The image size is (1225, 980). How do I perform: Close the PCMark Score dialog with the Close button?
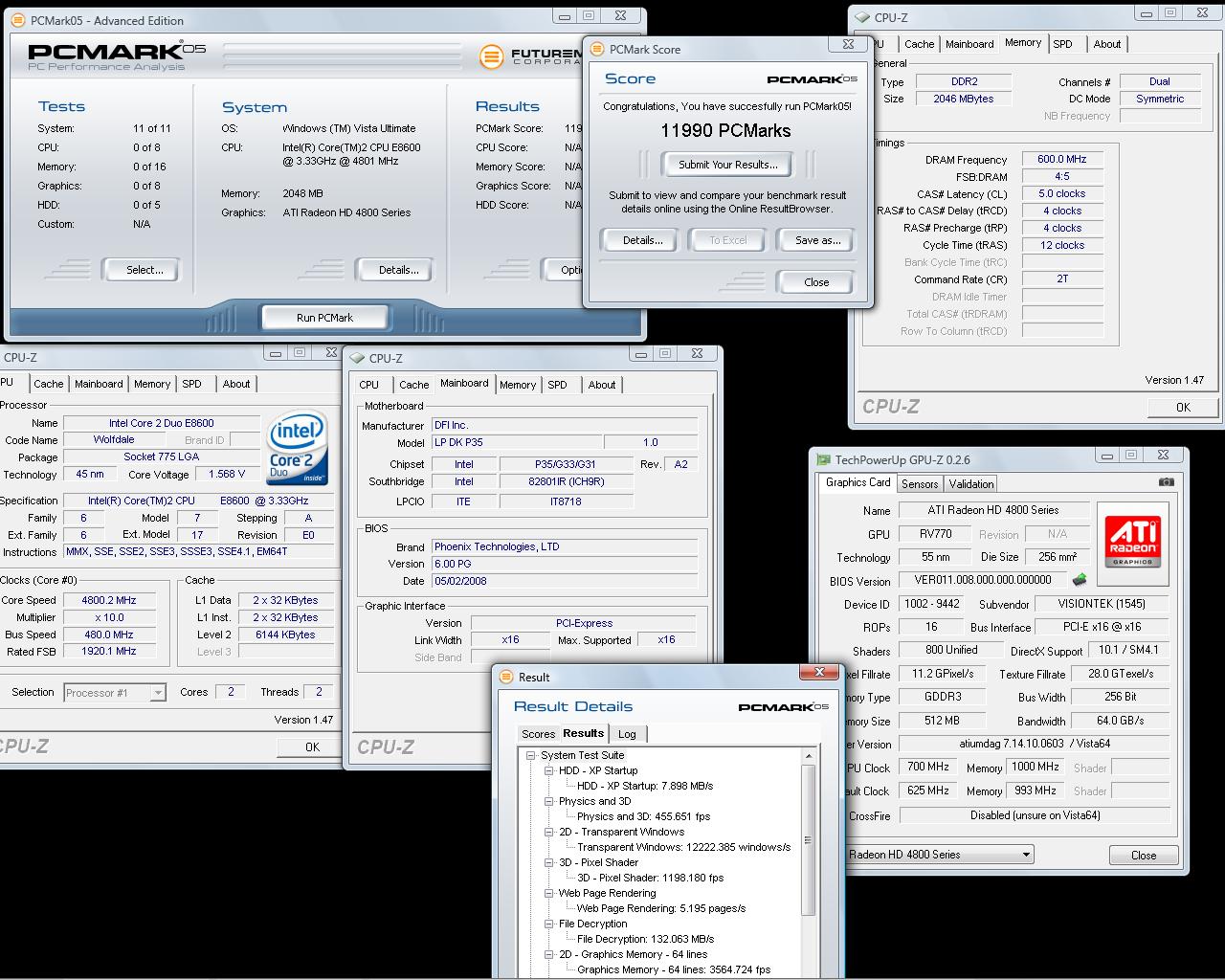coord(816,282)
